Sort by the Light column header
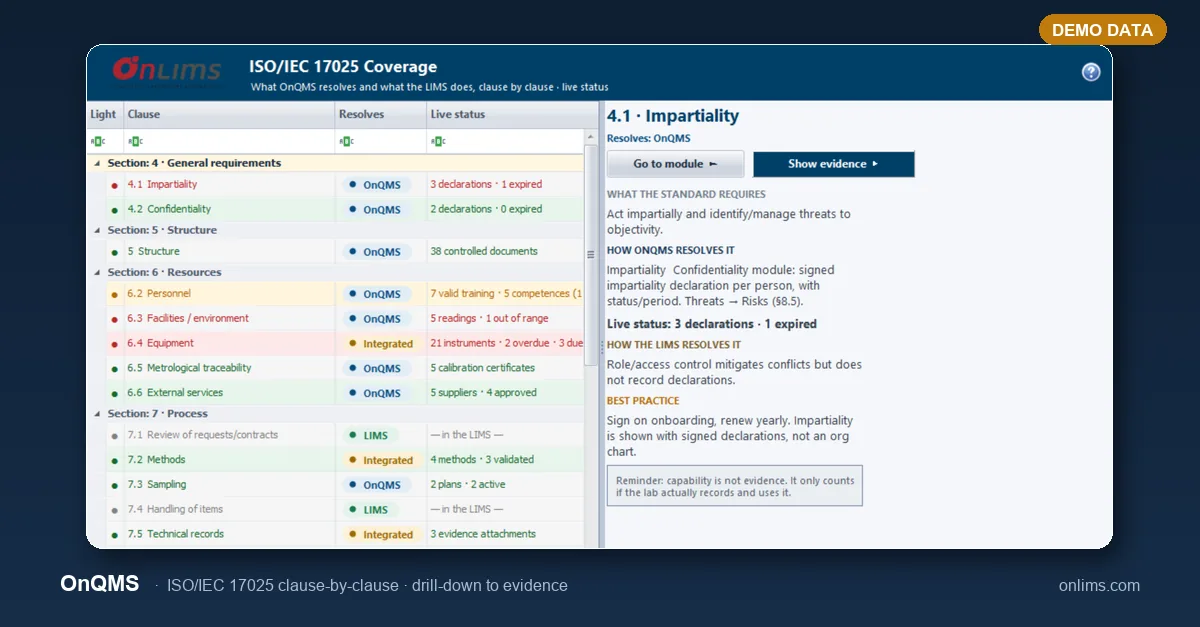Viewport: 1200px width, 627px height. pyautogui.click(x=105, y=114)
